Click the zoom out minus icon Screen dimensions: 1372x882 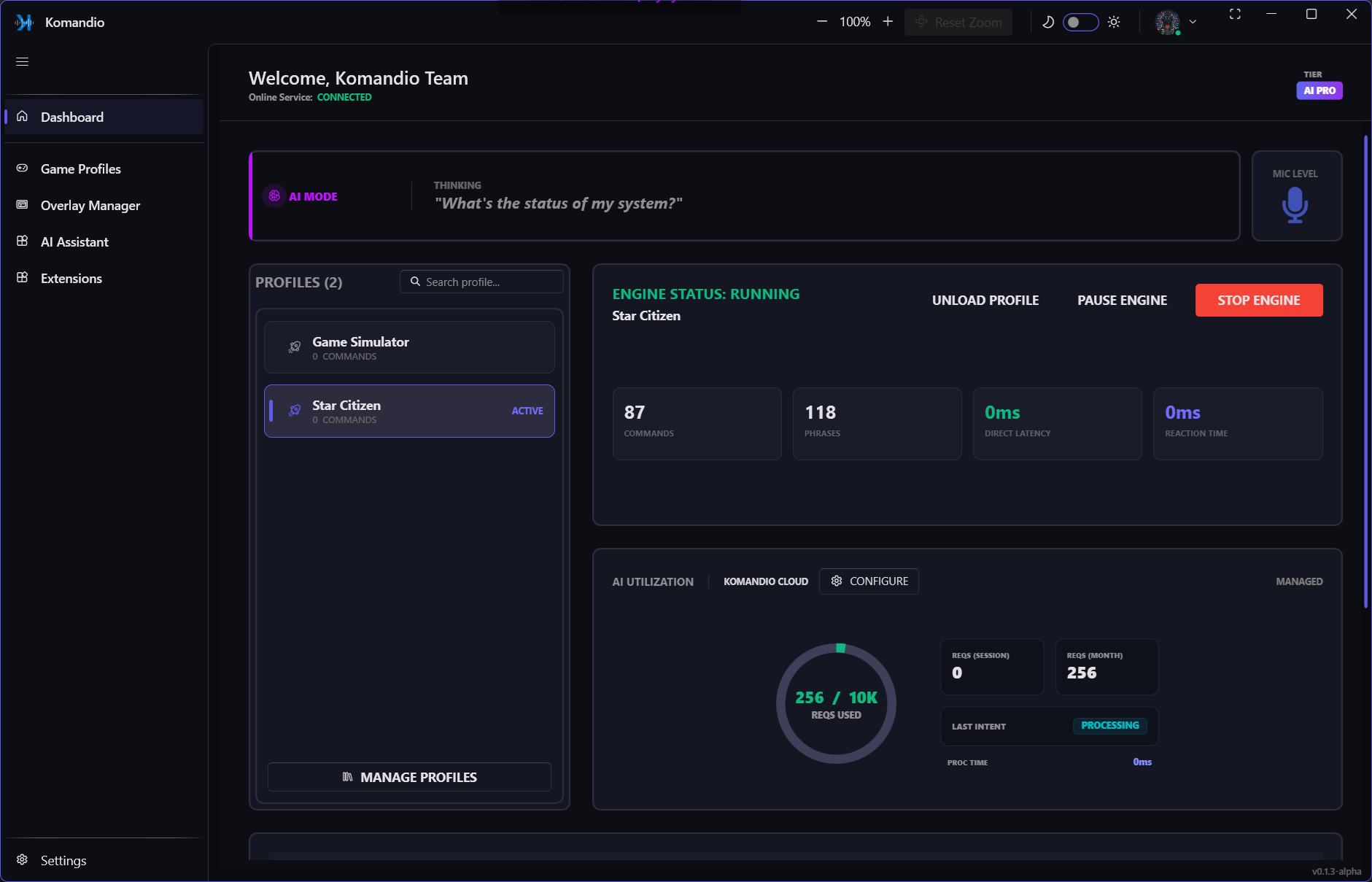822,22
